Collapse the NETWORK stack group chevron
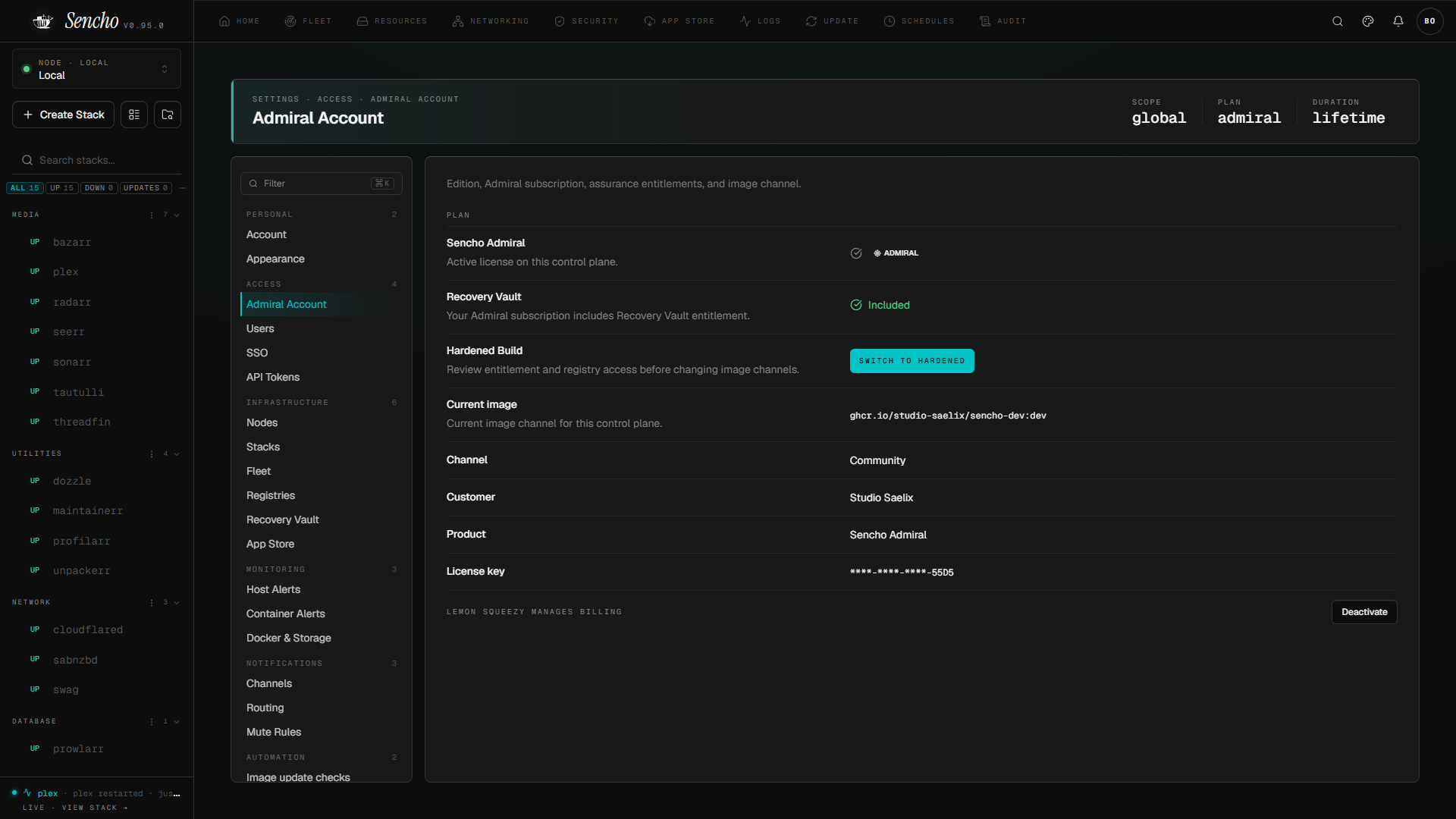 pyautogui.click(x=177, y=603)
